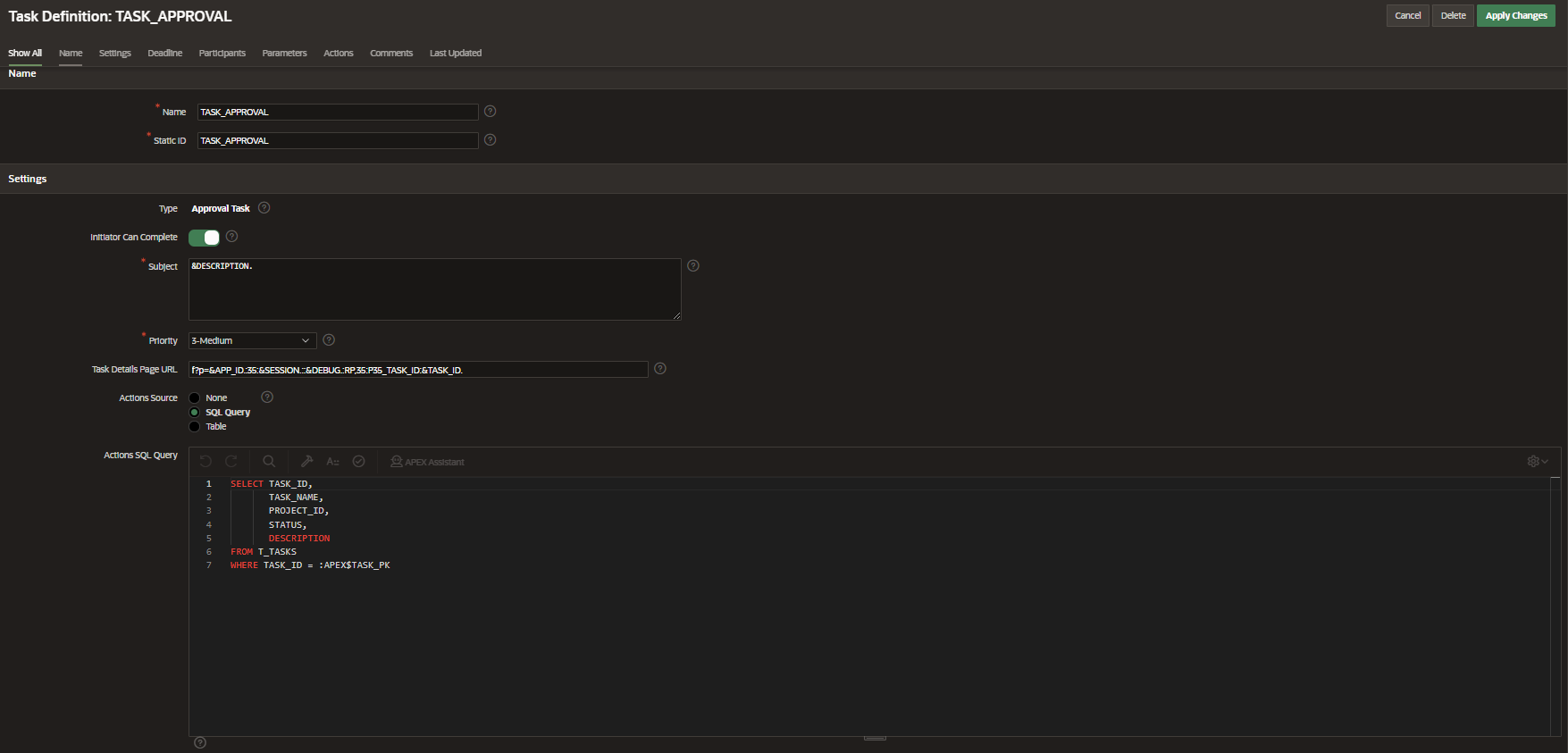Click line number 1 in the editor gutter
Screen dimensions: 1568x753
pyautogui.click(x=209, y=484)
